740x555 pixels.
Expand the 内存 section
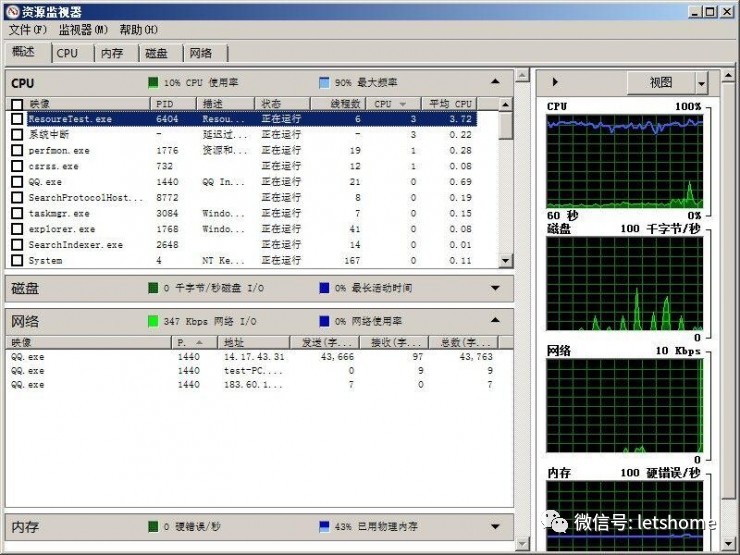coord(495,526)
